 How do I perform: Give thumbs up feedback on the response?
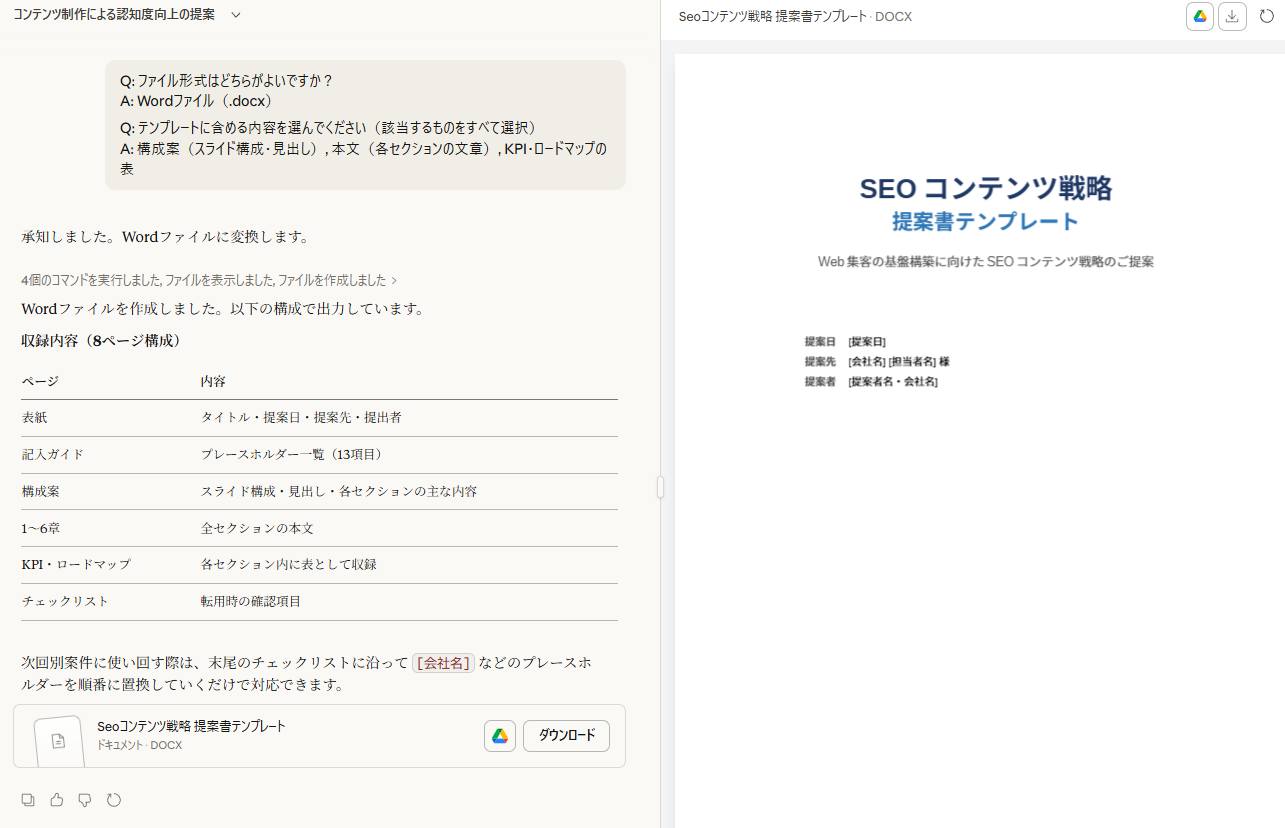56,799
